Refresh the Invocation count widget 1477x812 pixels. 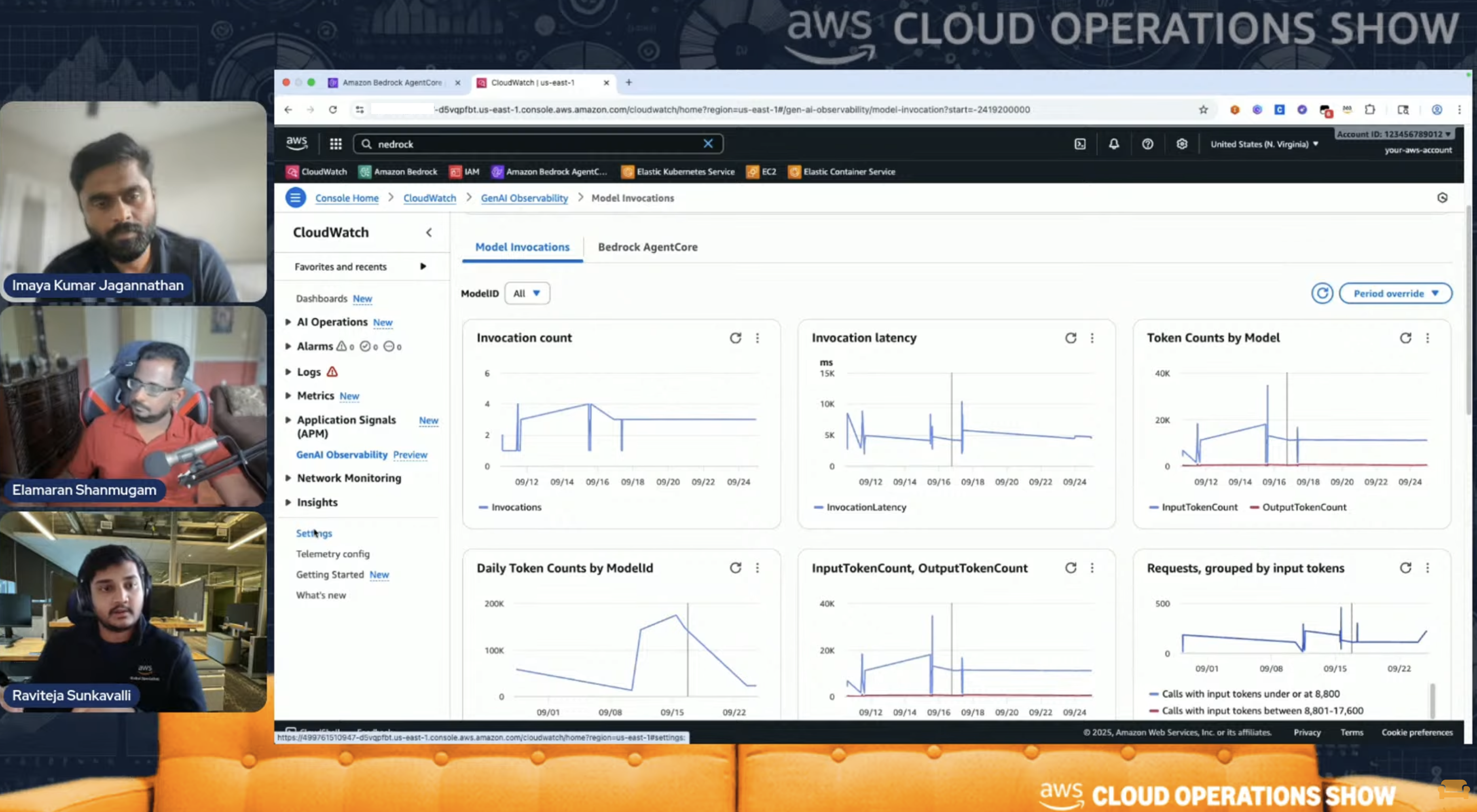click(736, 338)
